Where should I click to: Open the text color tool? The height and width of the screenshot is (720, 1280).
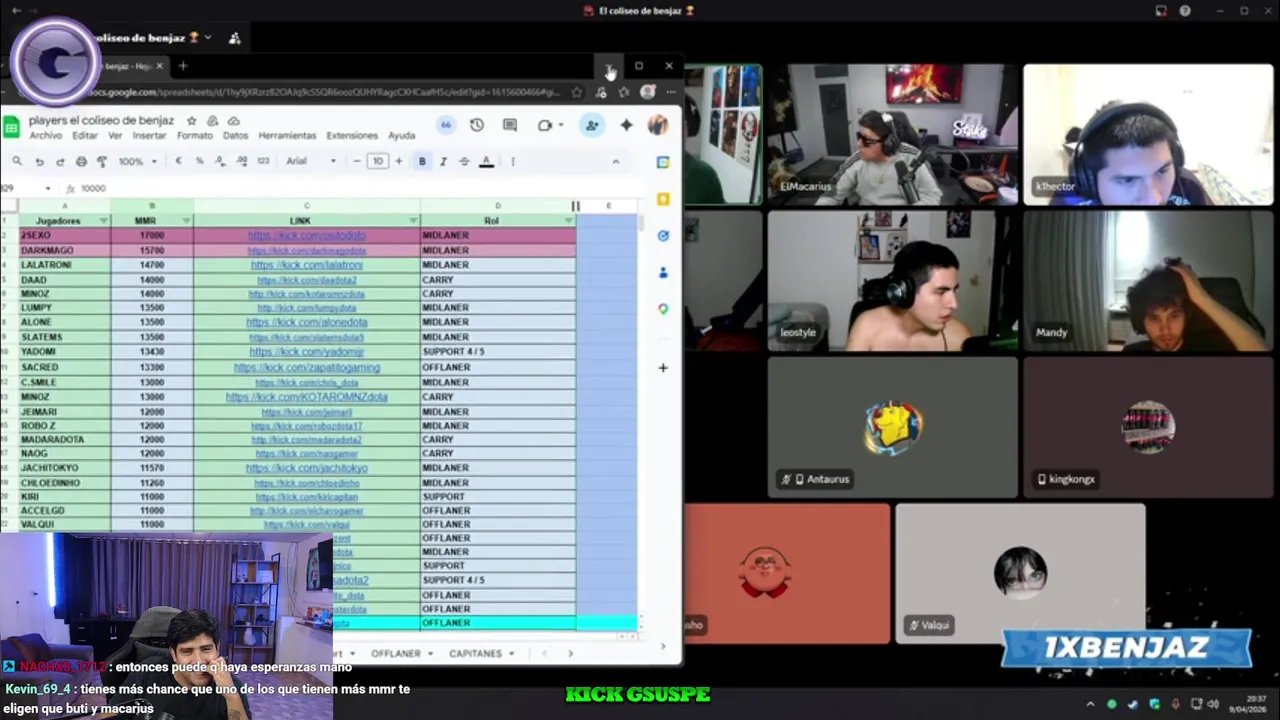486,161
